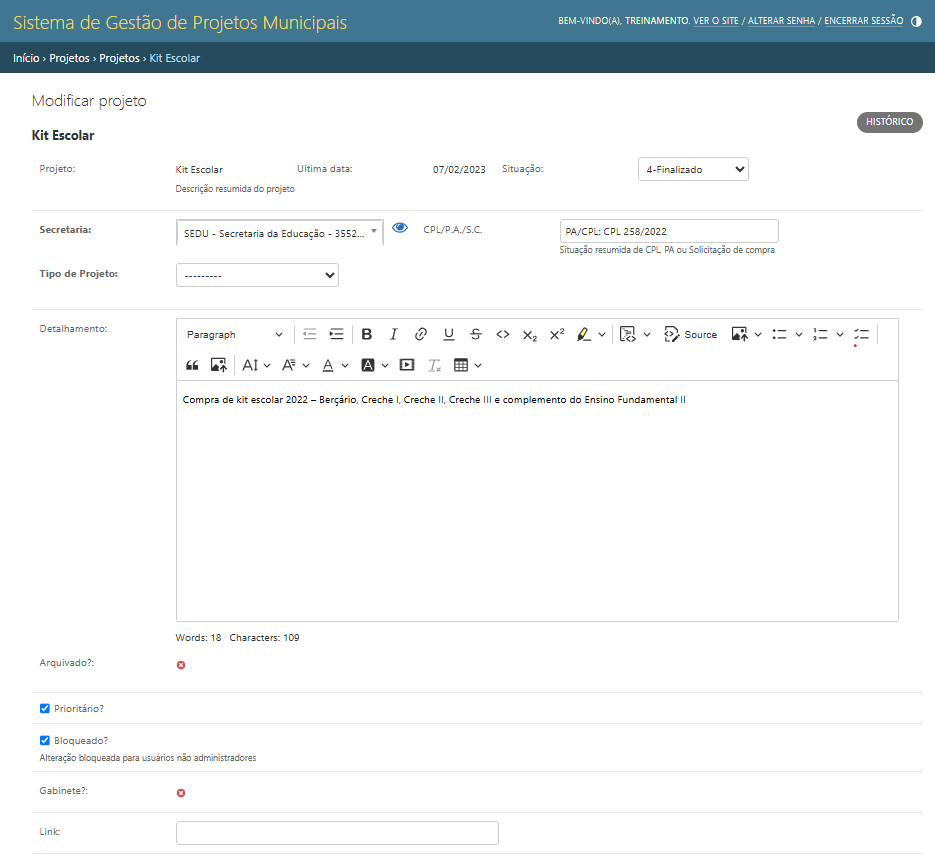Viewport: 935px width, 865px height.
Task: Toggle bold formatting in the editor
Action: 367,334
